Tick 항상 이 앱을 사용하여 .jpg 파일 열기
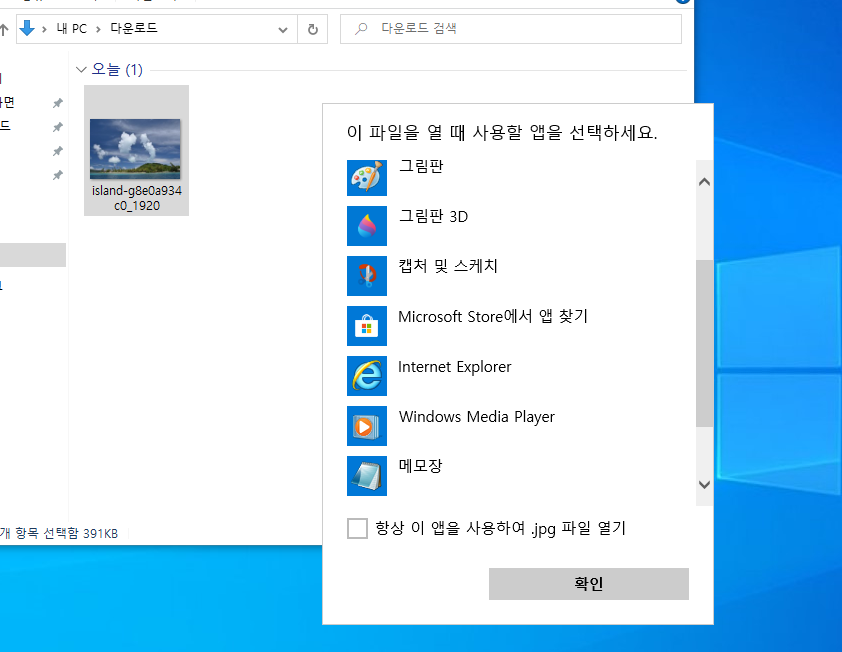This screenshot has height=652, width=842. pyautogui.click(x=357, y=528)
